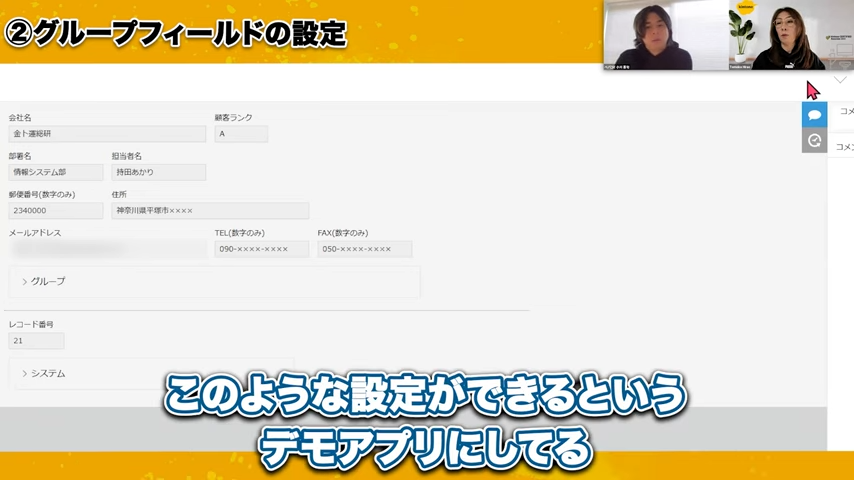Click the 会社名 field showing 金ト運総研
The height and width of the screenshot is (480, 854).
click(107, 134)
